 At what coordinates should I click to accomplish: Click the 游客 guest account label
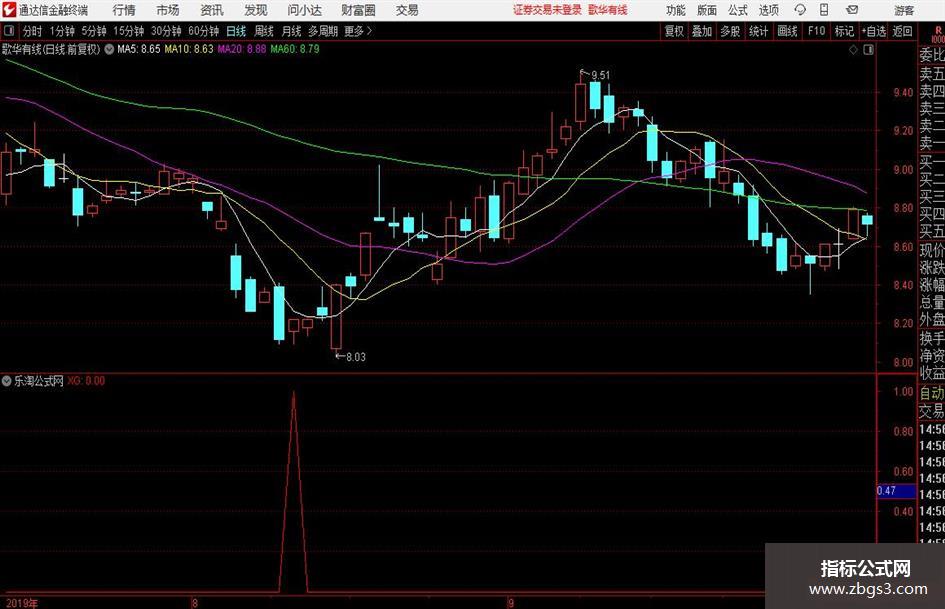coord(904,10)
